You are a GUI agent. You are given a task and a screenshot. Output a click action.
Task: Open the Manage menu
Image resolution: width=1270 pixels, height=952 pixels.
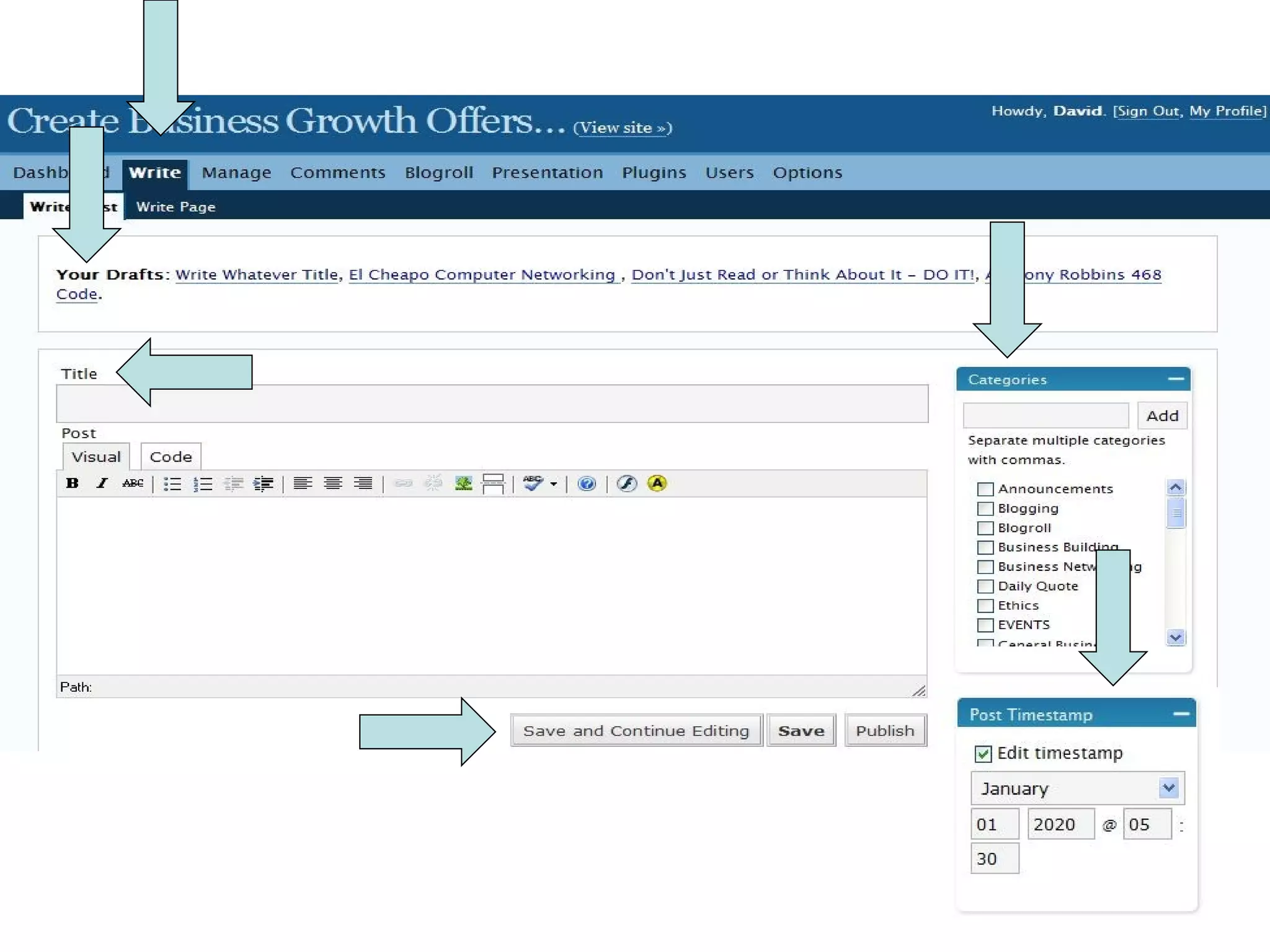coord(236,172)
